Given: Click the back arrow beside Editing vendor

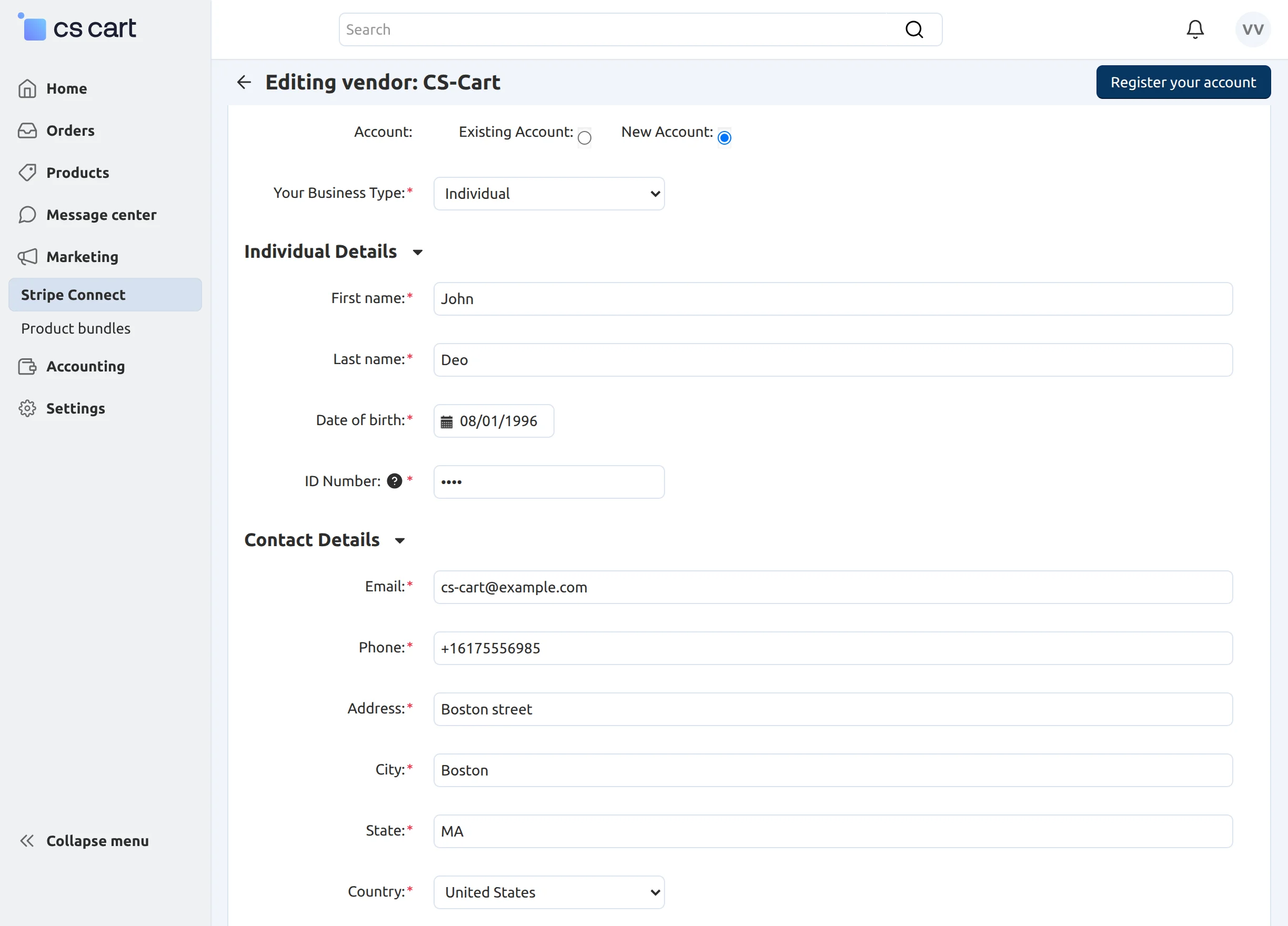Looking at the screenshot, I should click(x=244, y=82).
